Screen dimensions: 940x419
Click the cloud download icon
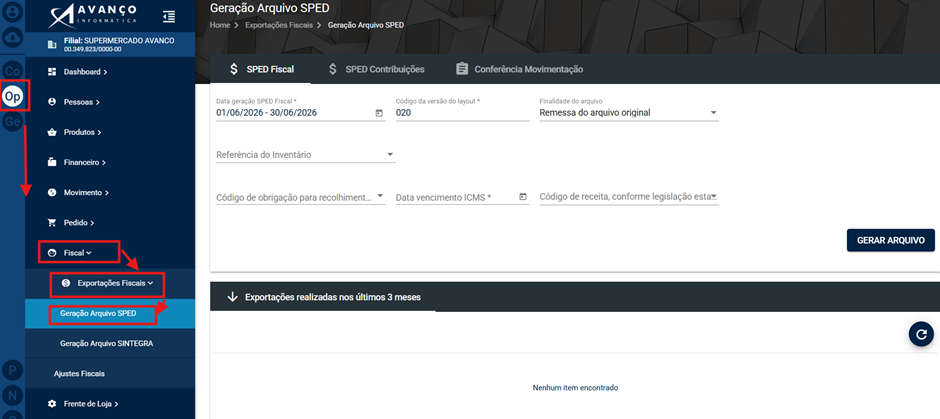[13, 37]
